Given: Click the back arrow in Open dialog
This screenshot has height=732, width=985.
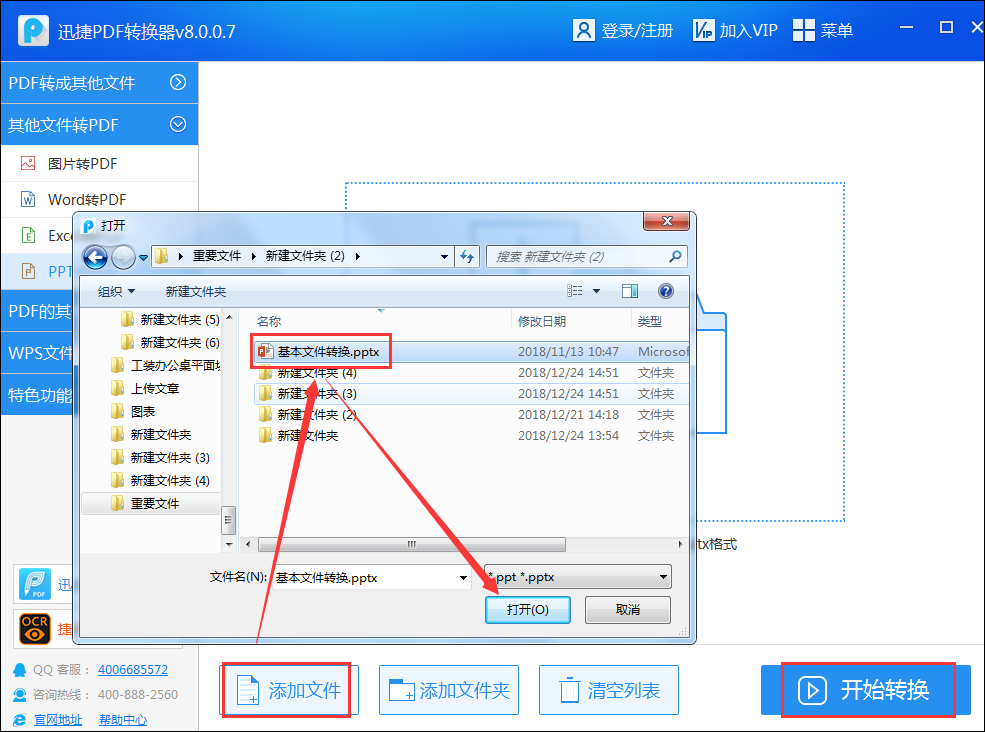Looking at the screenshot, I should point(95,256).
